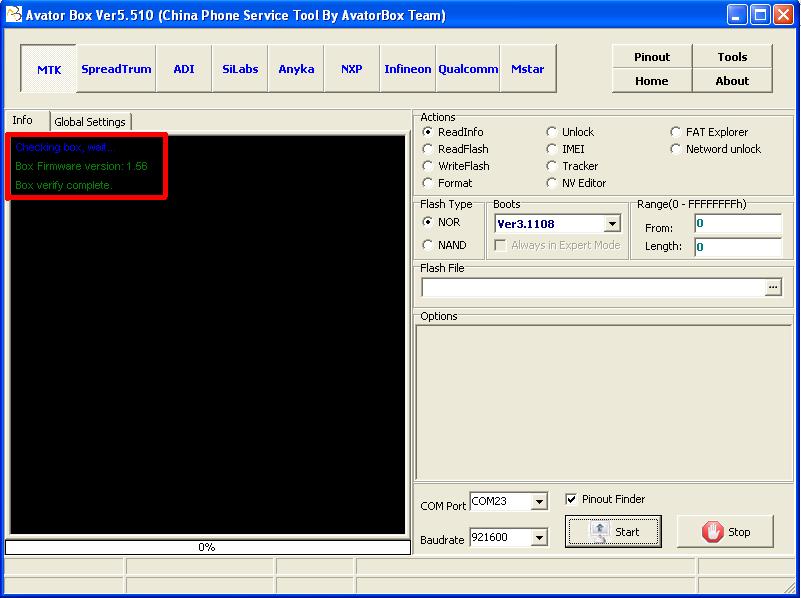
Task: Click the 921600 baudrate value
Action: (x=489, y=537)
